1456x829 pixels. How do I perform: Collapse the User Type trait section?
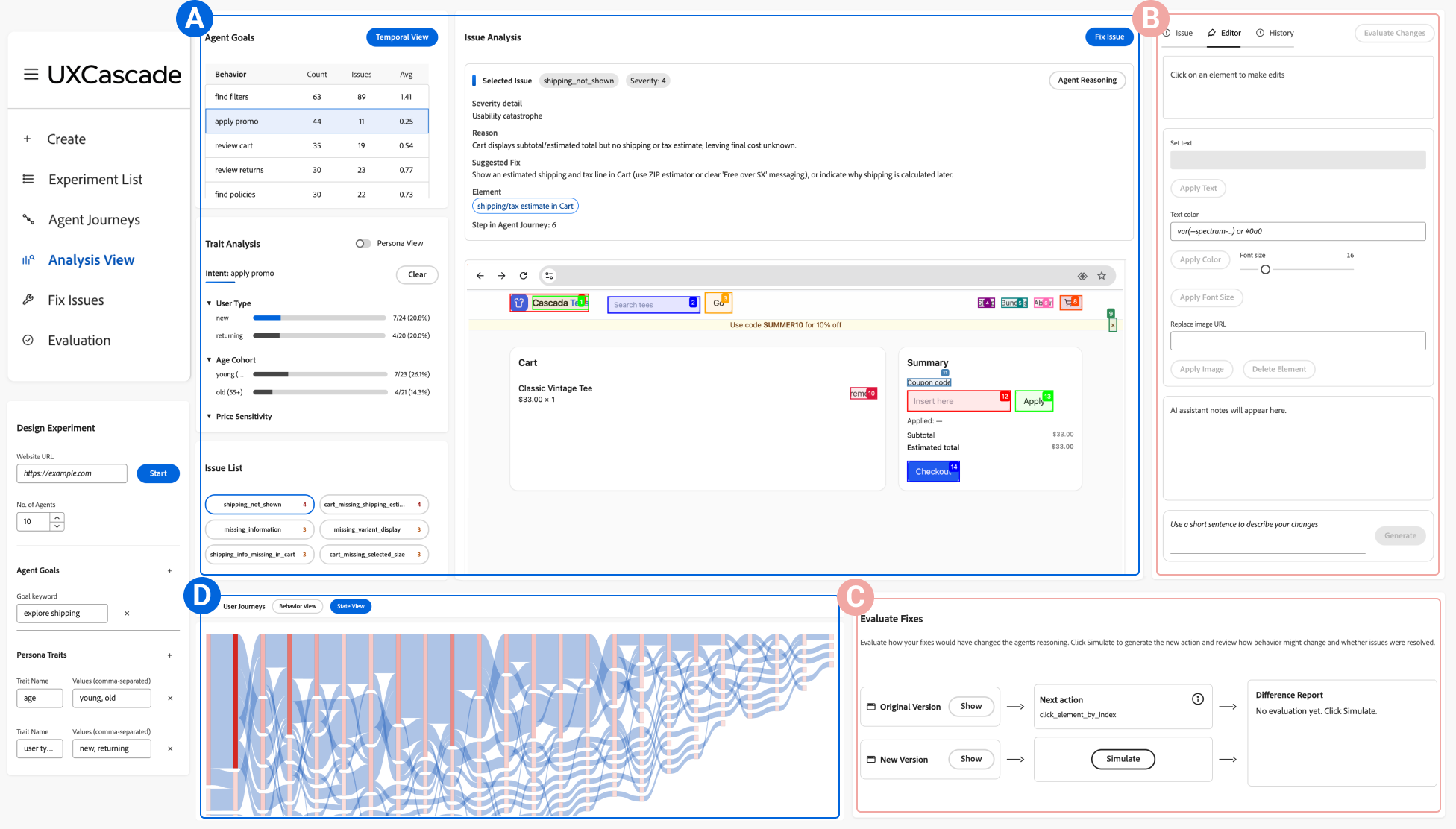210,303
